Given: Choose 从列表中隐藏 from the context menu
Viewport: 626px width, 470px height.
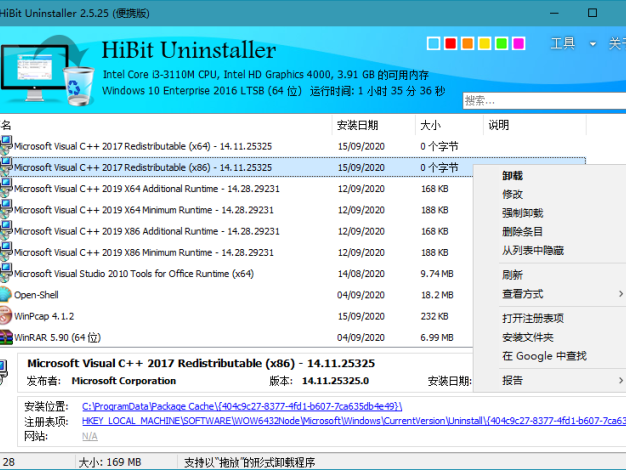Looking at the screenshot, I should [x=533, y=251].
